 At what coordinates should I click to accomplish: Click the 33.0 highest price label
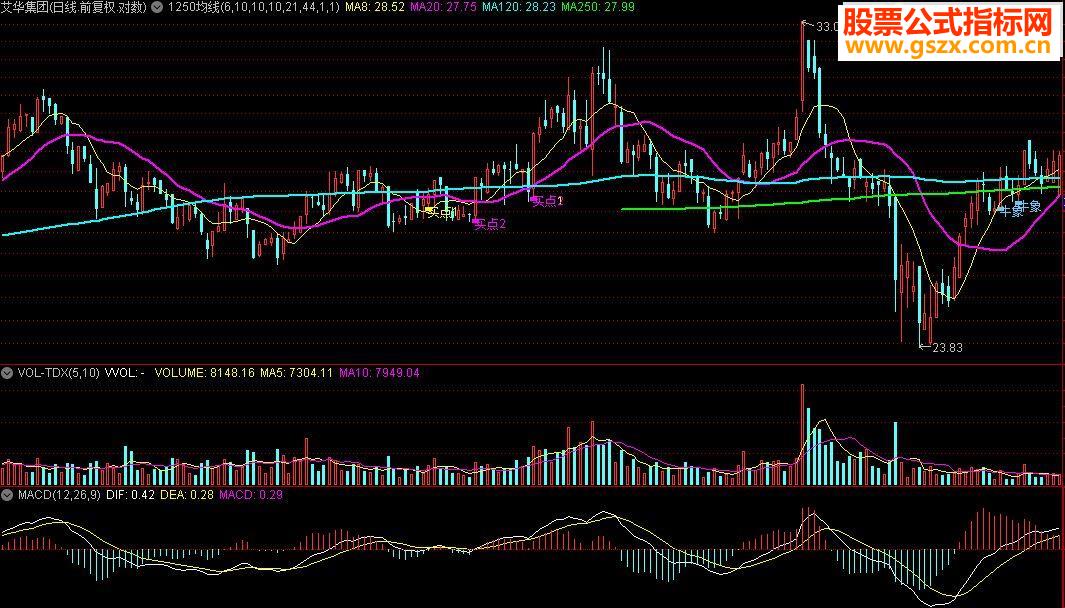coord(827,27)
